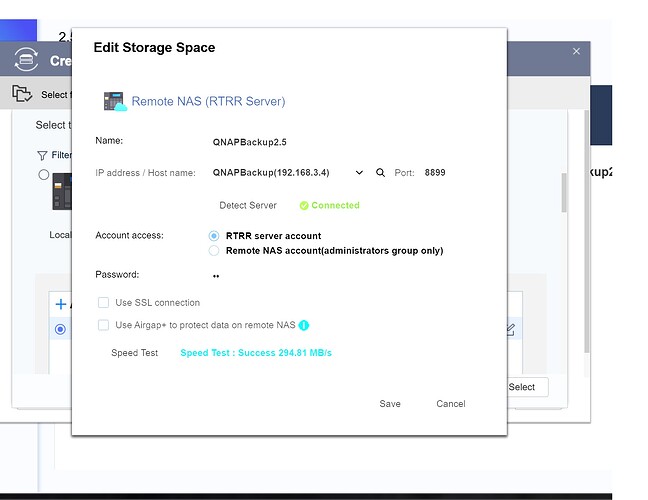Click the Filter funnel icon

coord(41,155)
